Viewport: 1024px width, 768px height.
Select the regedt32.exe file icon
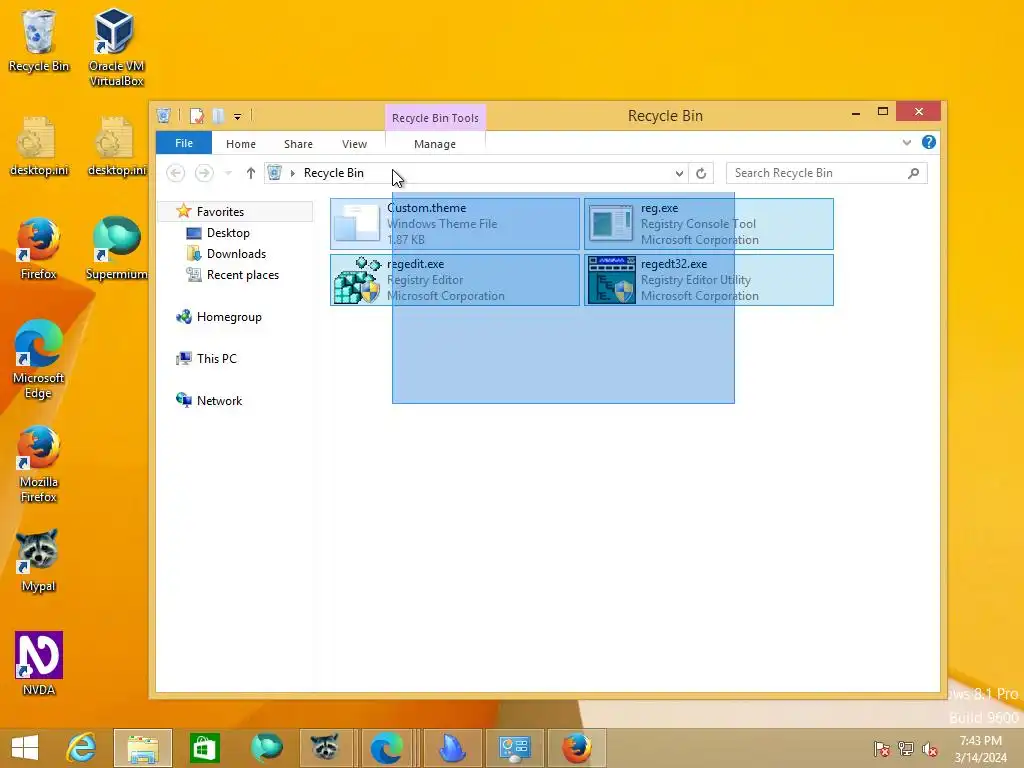click(x=611, y=280)
